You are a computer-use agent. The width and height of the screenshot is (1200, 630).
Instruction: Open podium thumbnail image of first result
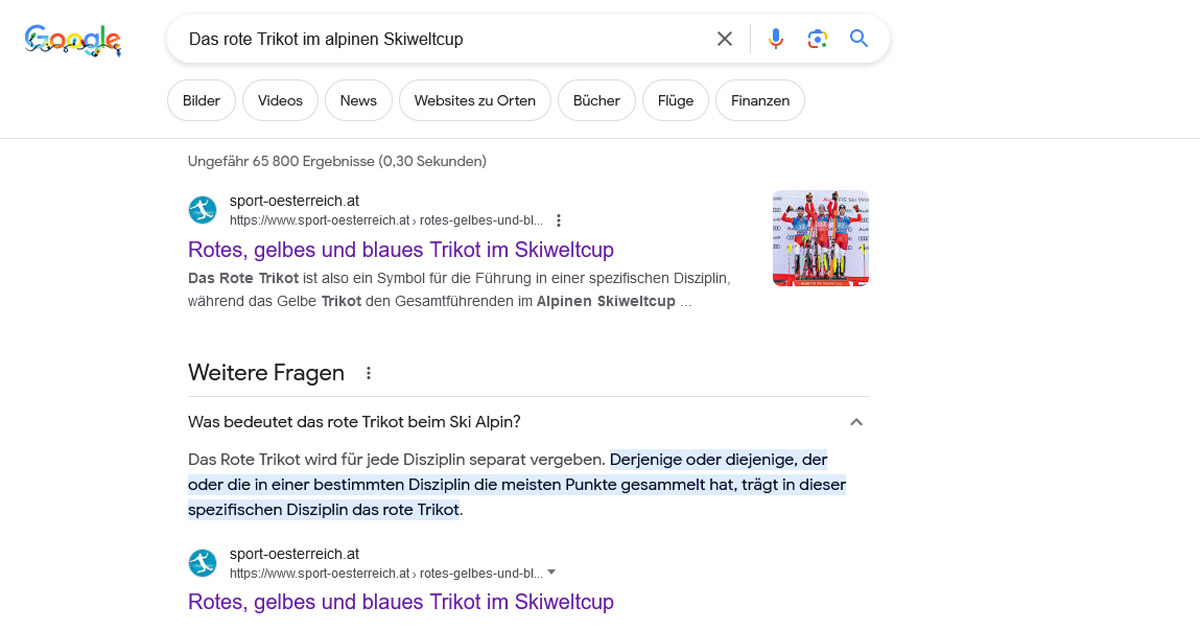(821, 238)
